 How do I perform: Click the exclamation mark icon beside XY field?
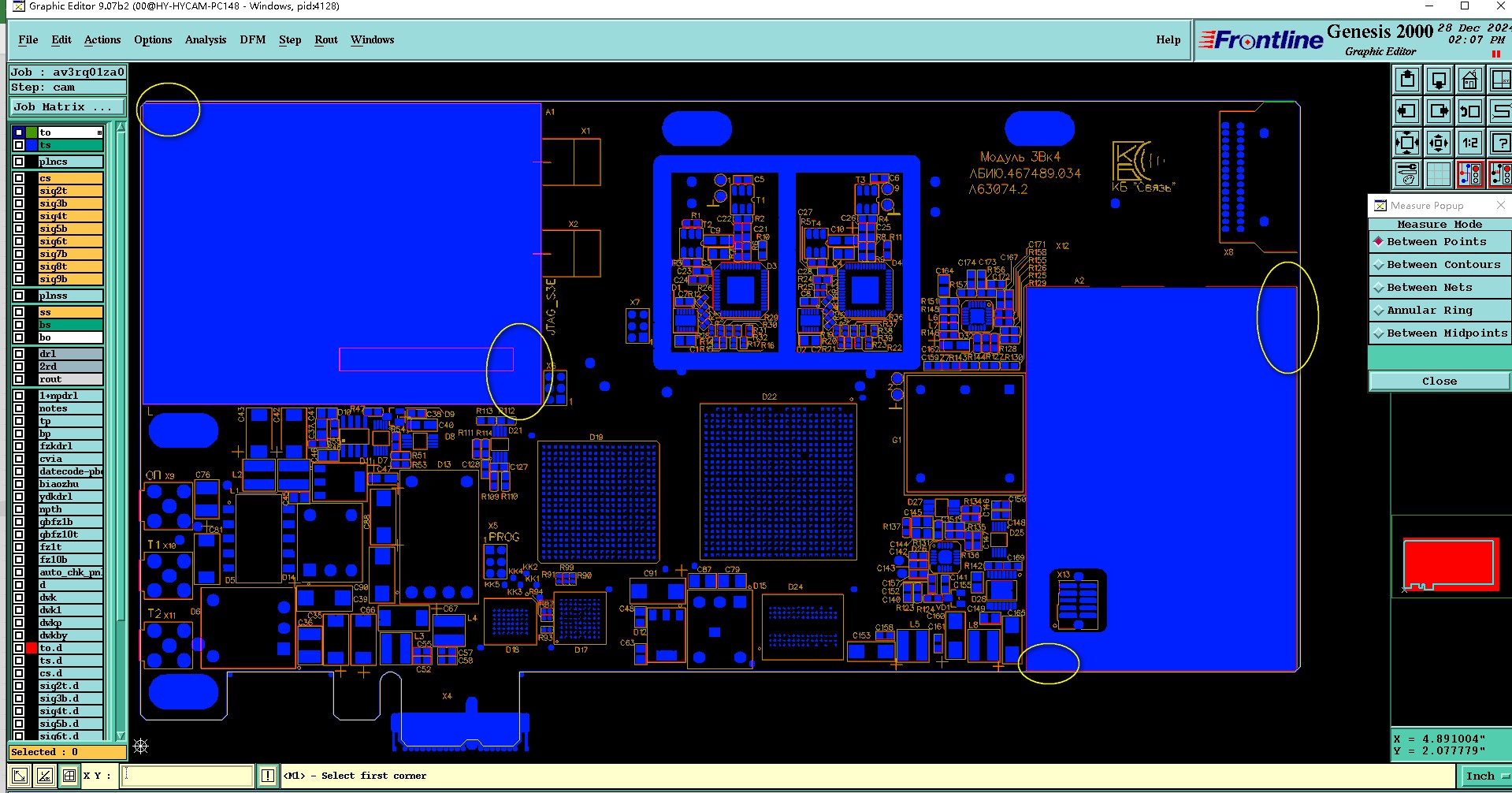[x=268, y=776]
